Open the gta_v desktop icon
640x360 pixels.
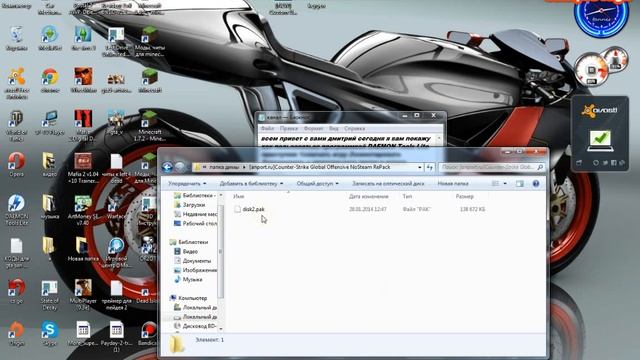point(116,122)
